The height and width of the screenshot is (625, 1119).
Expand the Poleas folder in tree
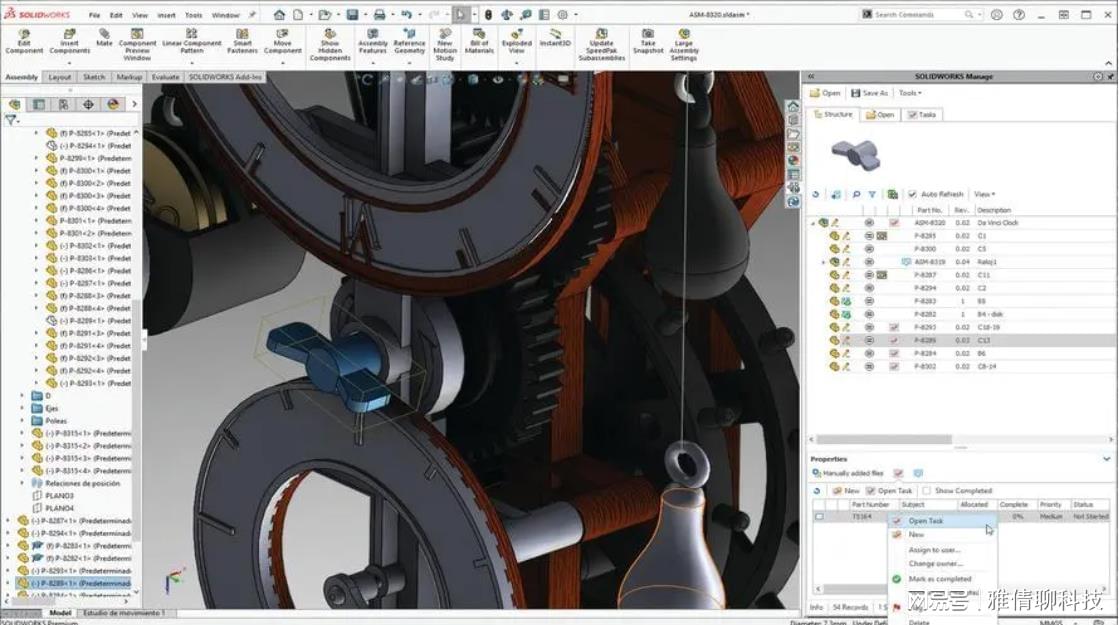click(21, 421)
